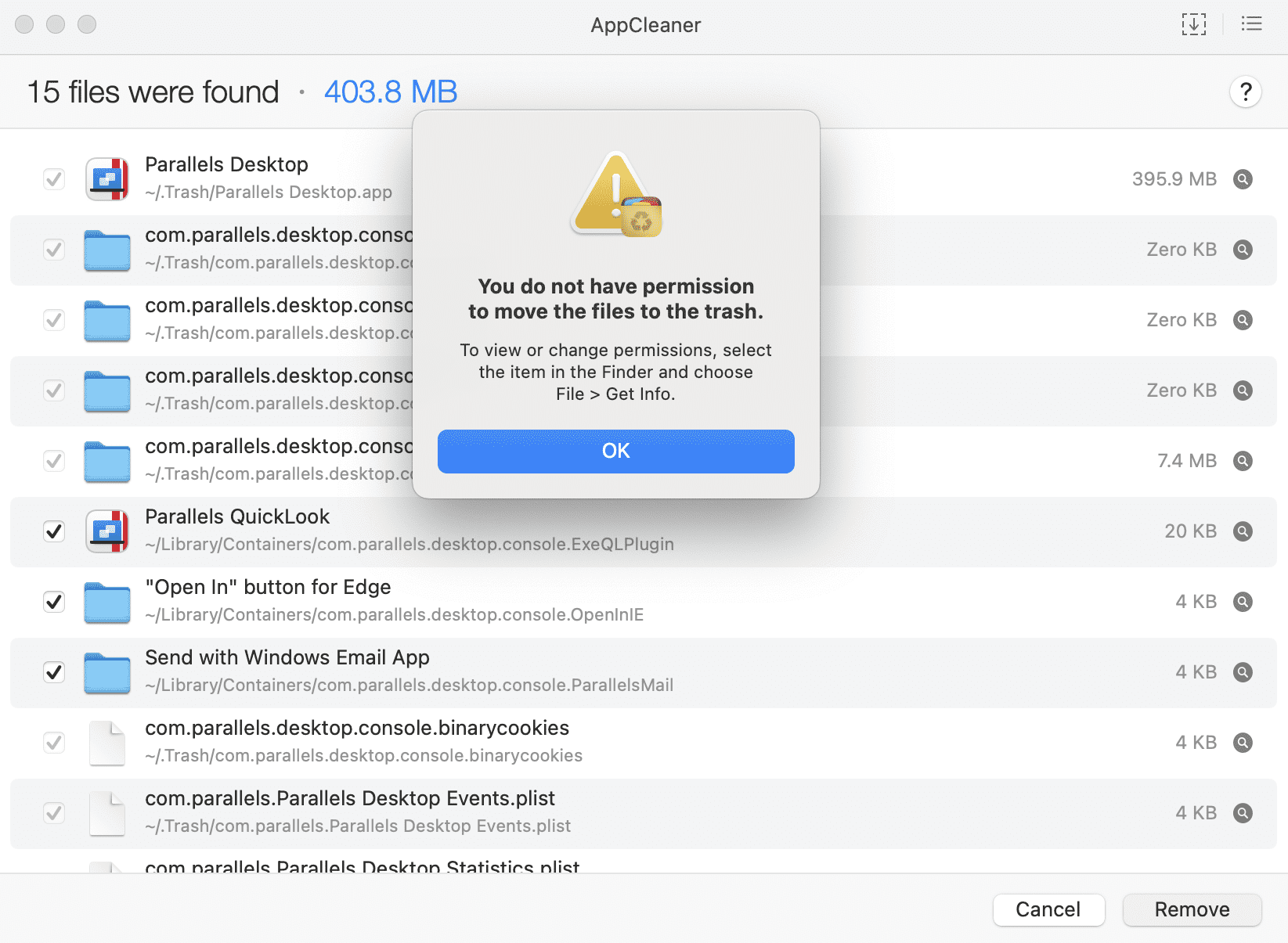The height and width of the screenshot is (943, 1288).
Task: Click magnifier for Parallels Desktop Events.plist
Action: [x=1243, y=813]
